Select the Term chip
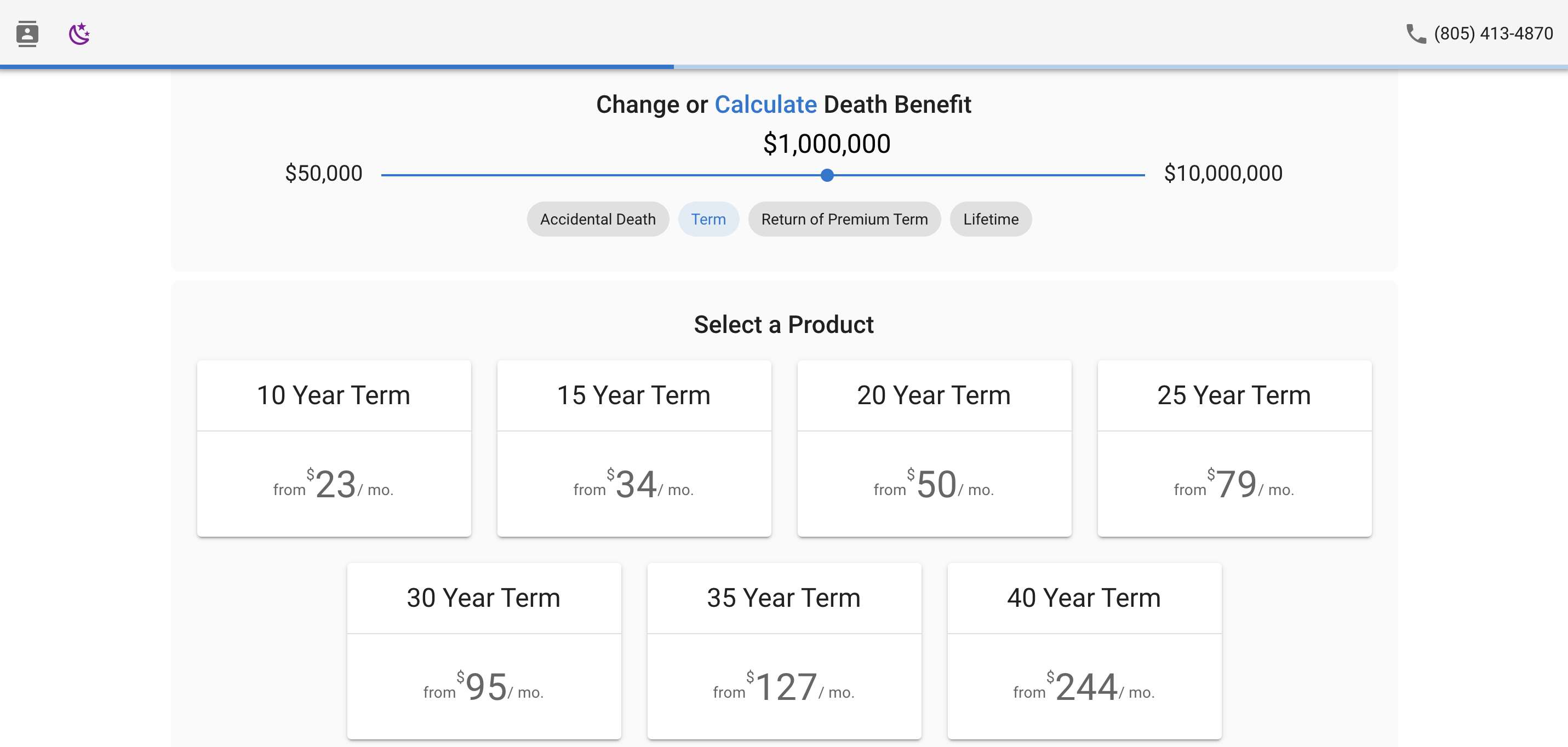 coord(708,219)
